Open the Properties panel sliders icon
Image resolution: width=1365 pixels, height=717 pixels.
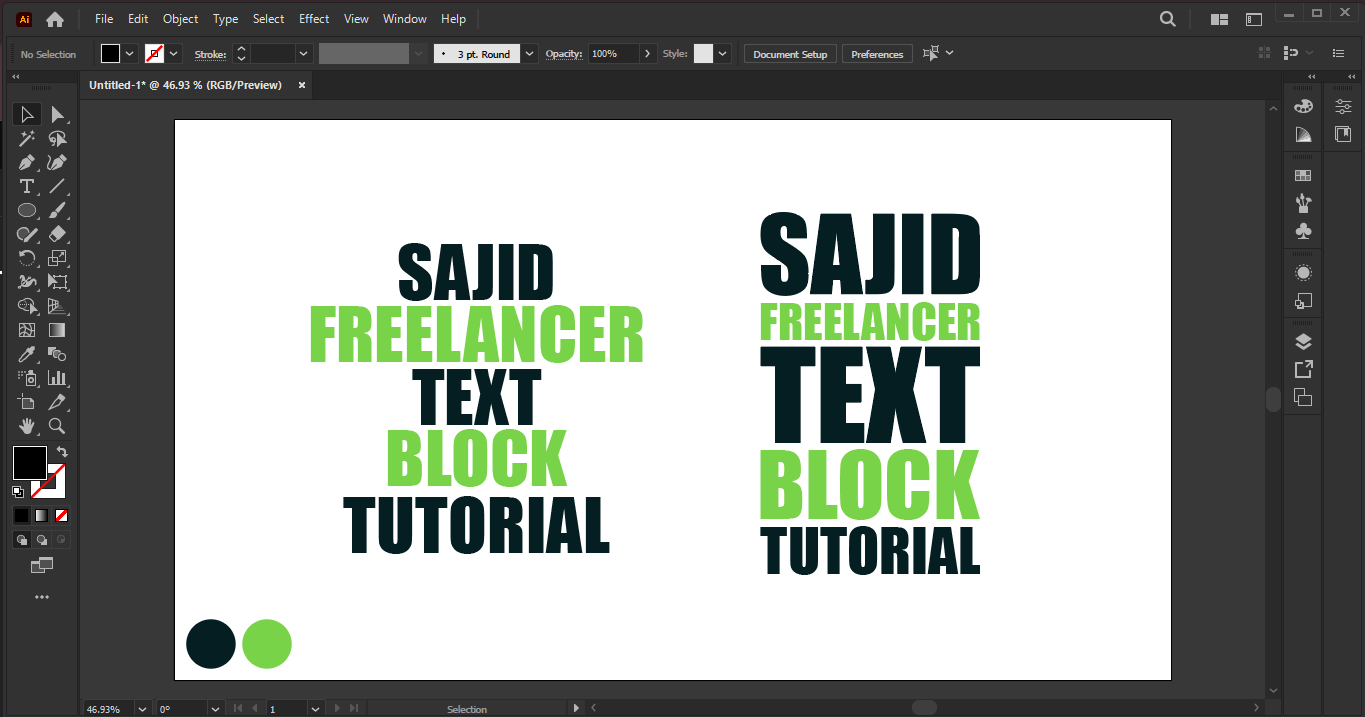[1343, 106]
